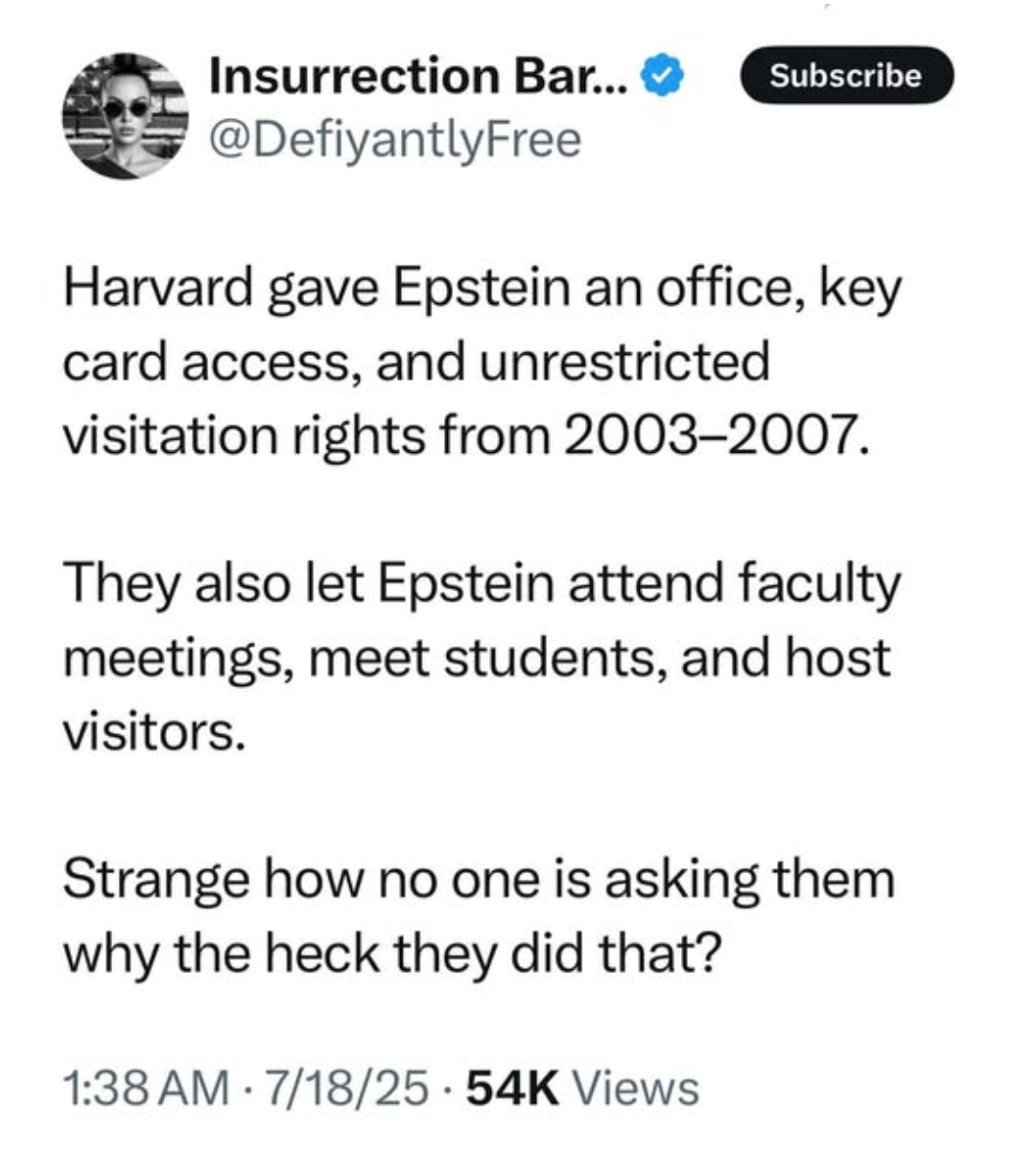
Task: Click the black Subscribe button
Action: [x=845, y=75]
